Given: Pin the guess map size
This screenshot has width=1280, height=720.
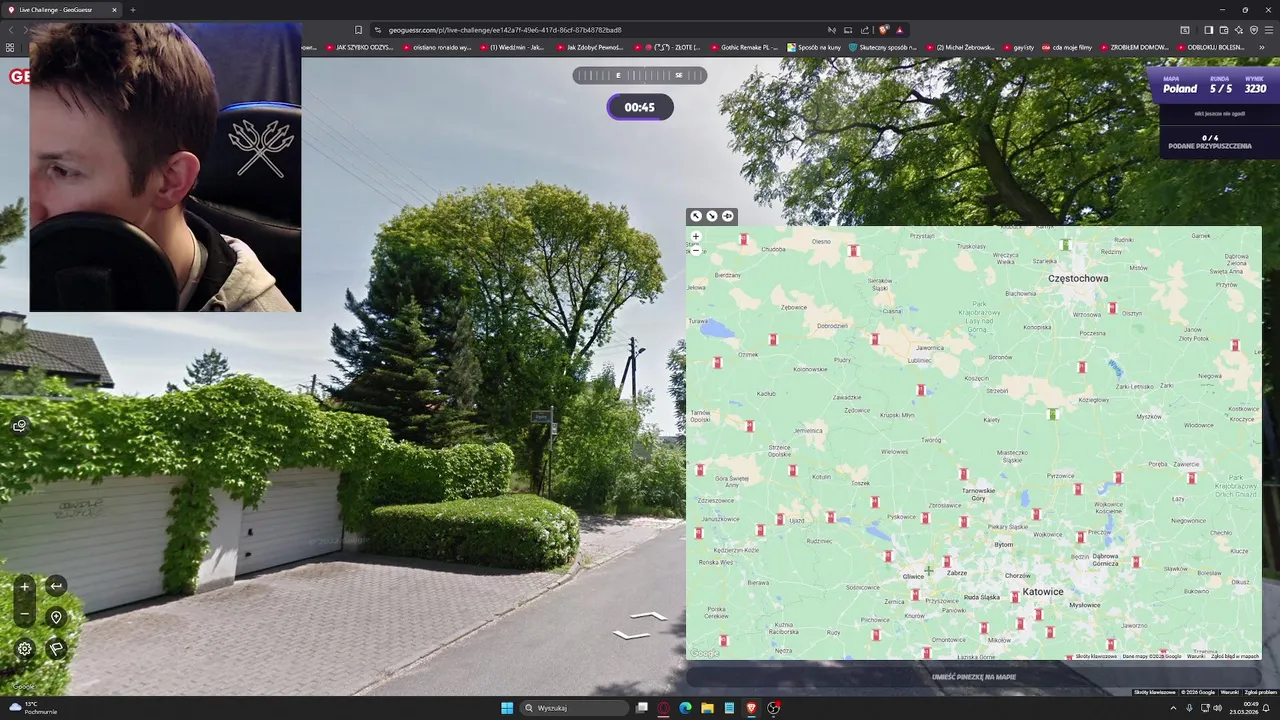Looking at the screenshot, I should pyautogui.click(x=728, y=216).
